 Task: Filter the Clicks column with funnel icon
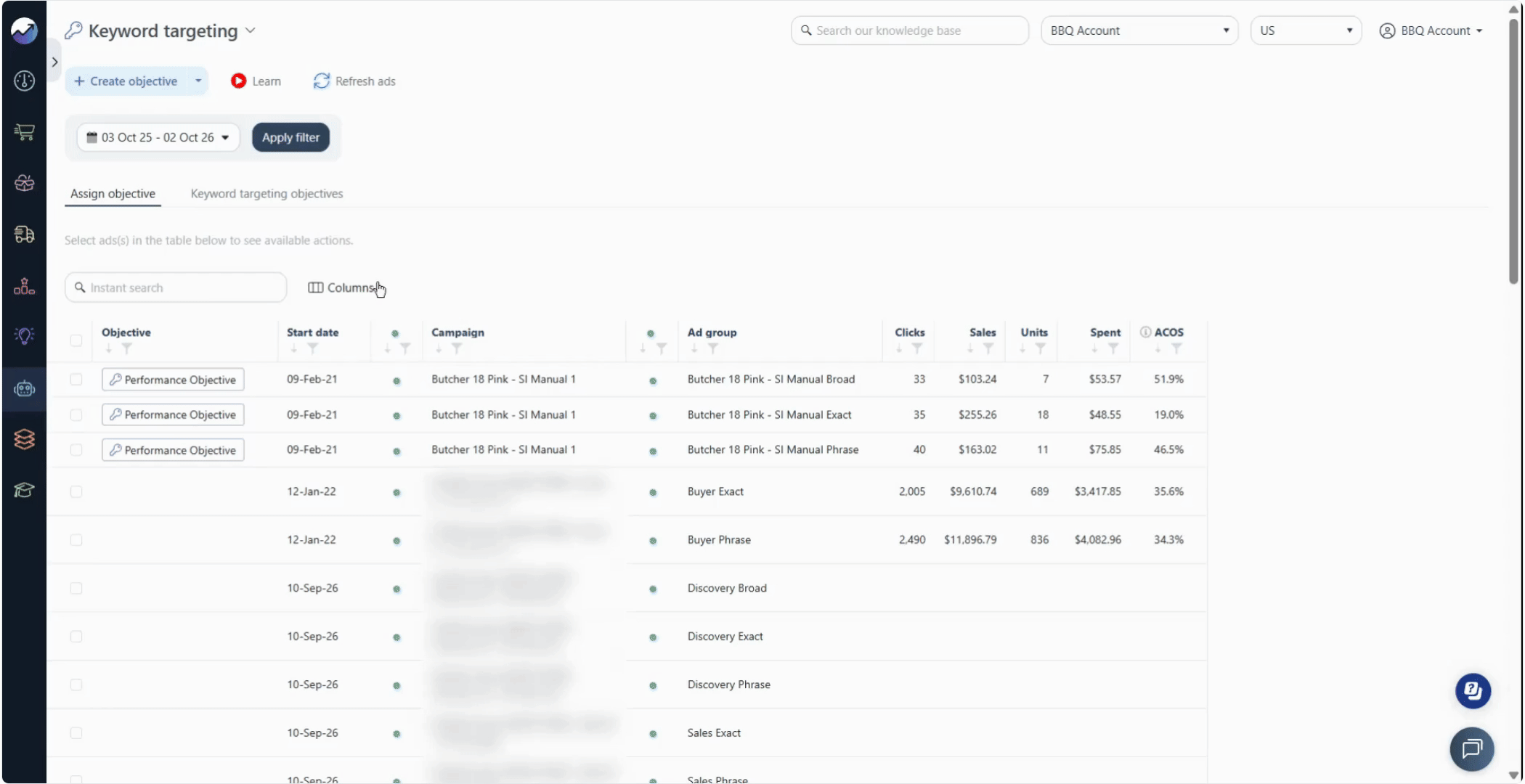coord(917,349)
